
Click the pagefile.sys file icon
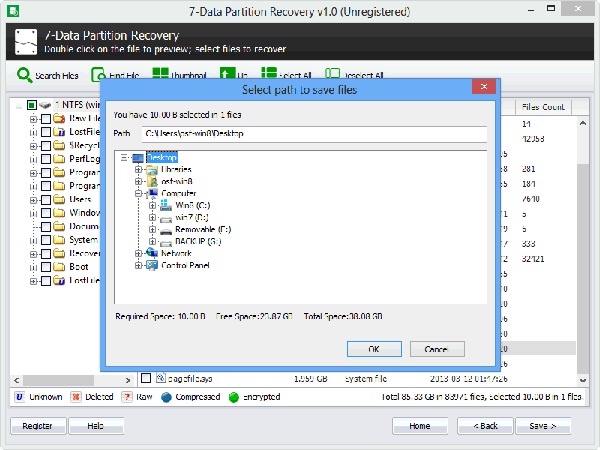pyautogui.click(x=161, y=378)
